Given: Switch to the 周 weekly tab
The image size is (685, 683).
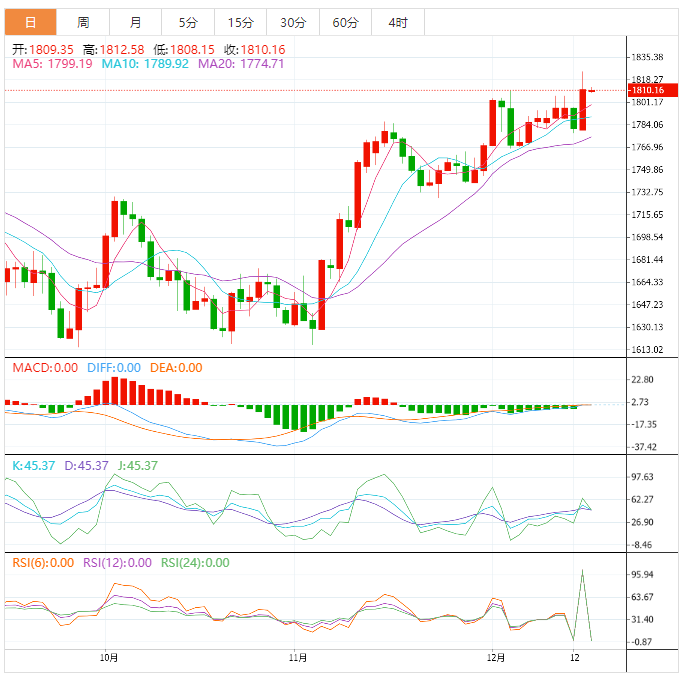Looking at the screenshot, I should (x=83, y=22).
